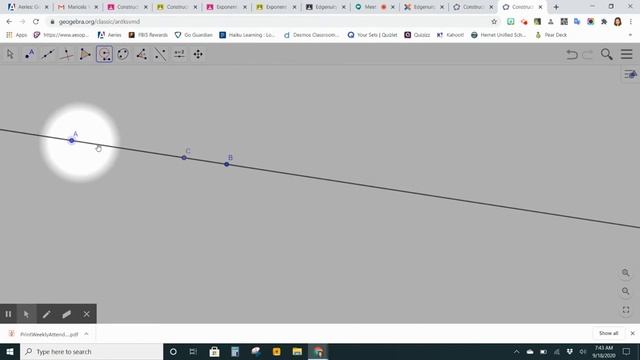Expand the system tray hidden icons
640x360 pixels.
[516, 351]
